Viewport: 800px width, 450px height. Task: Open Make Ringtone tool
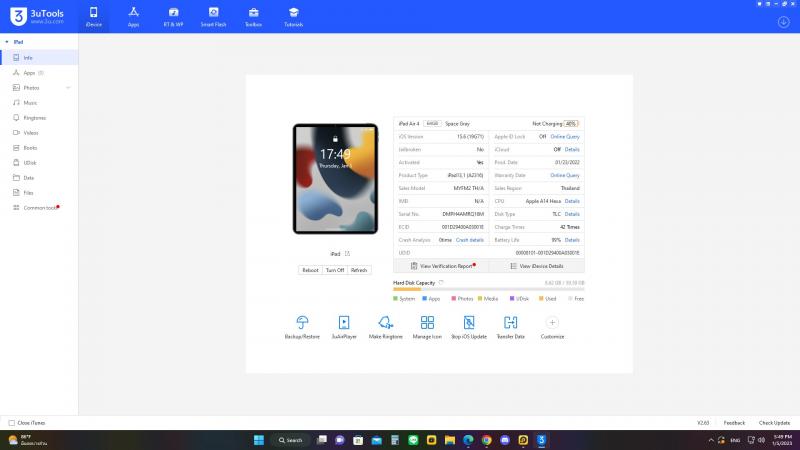click(386, 327)
